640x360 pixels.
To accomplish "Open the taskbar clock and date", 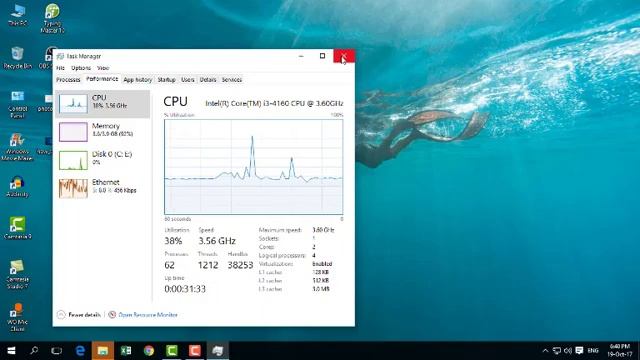I will [x=619, y=350].
